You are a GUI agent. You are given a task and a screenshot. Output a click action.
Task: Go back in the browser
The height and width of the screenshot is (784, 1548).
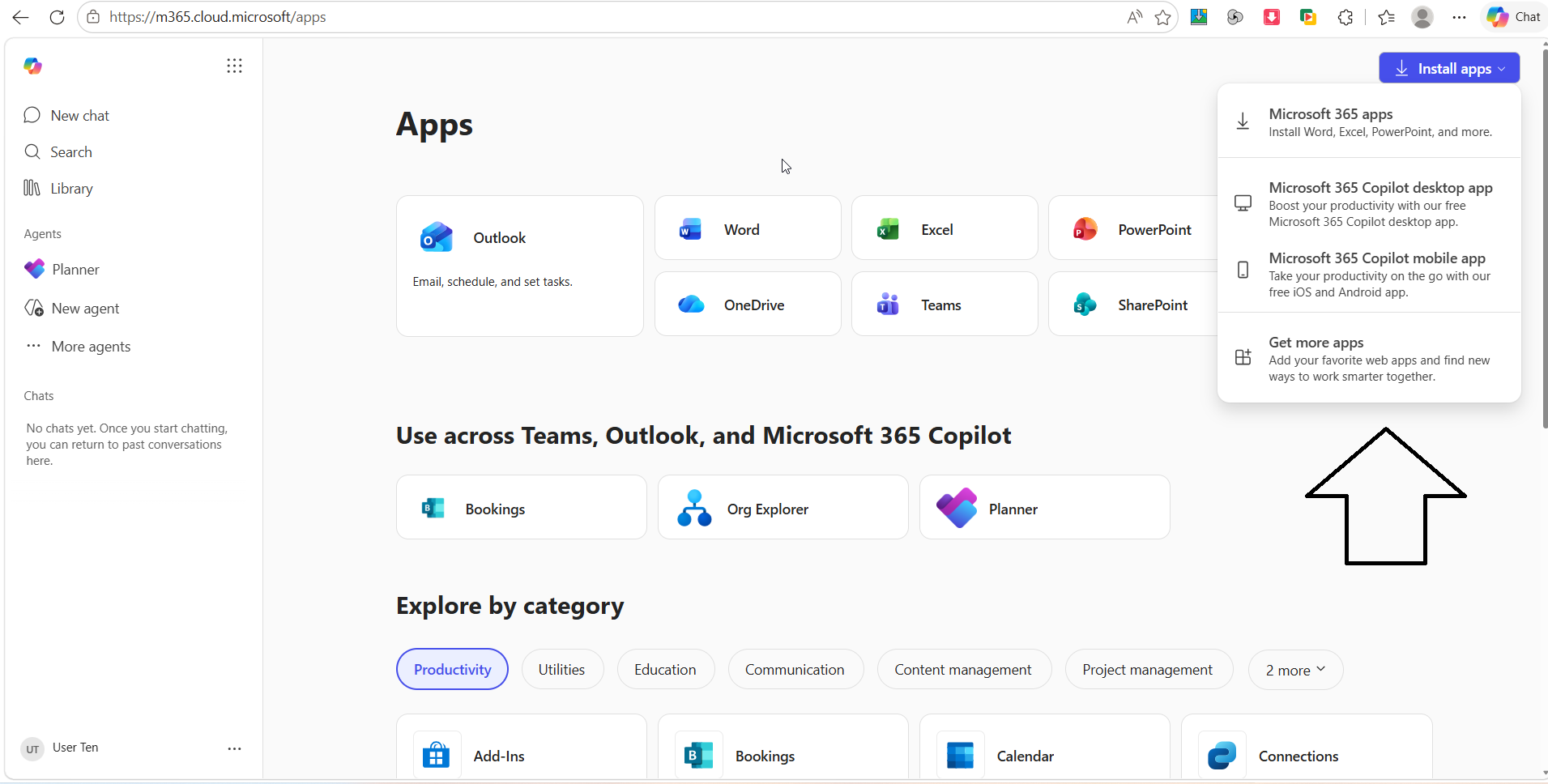[20, 17]
